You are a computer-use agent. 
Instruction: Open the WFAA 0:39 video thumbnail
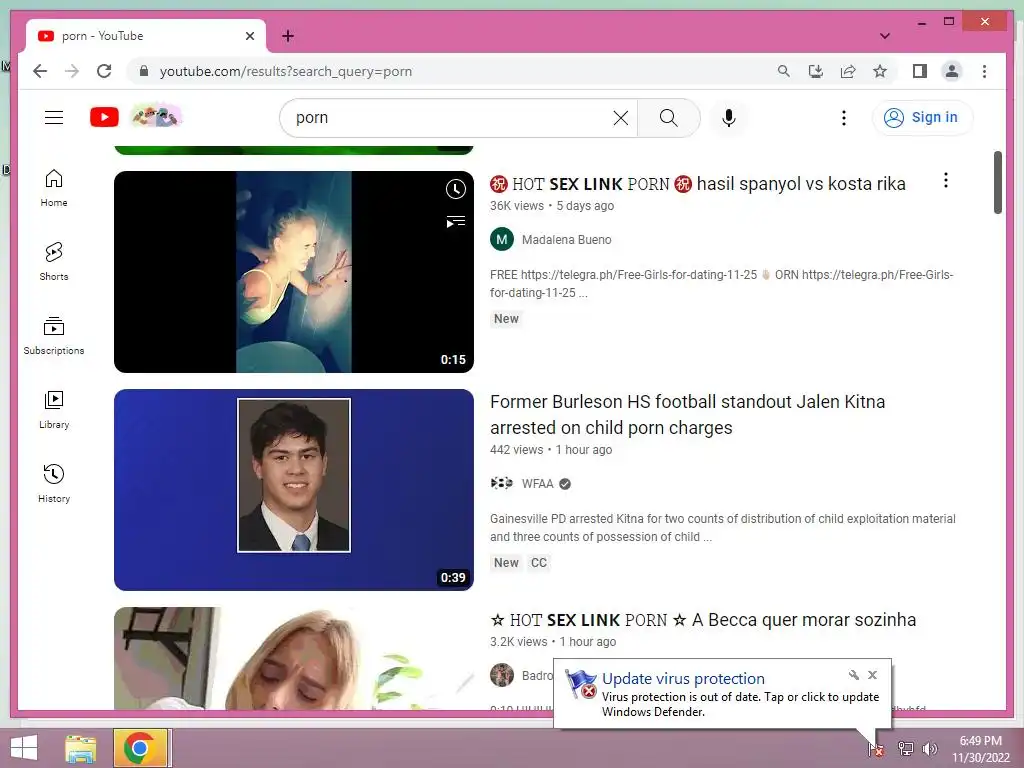coord(294,490)
